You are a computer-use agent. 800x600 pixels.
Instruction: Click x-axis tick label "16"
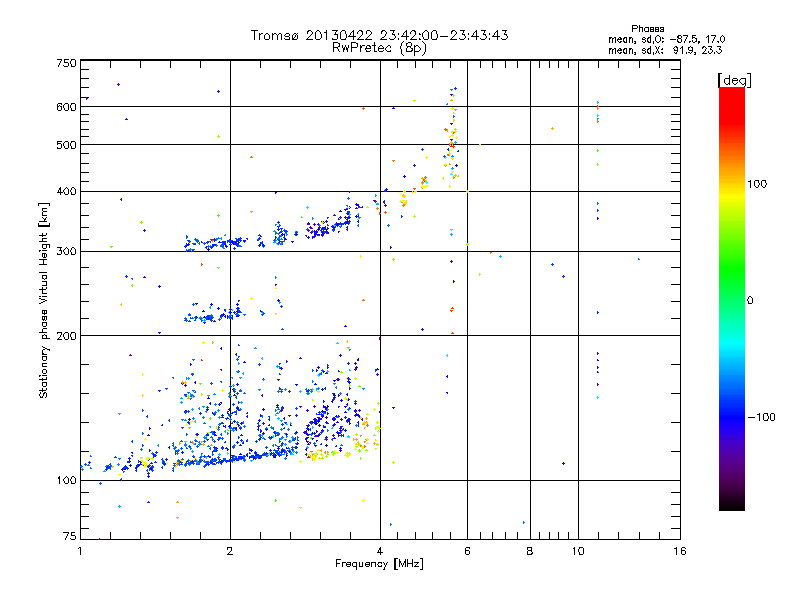click(680, 551)
